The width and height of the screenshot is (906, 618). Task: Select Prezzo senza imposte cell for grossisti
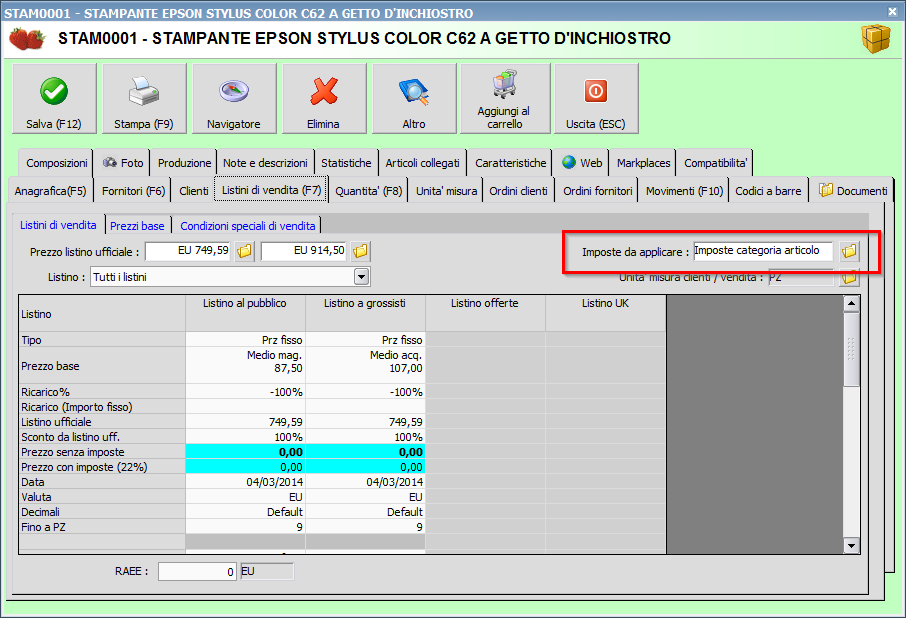365,452
